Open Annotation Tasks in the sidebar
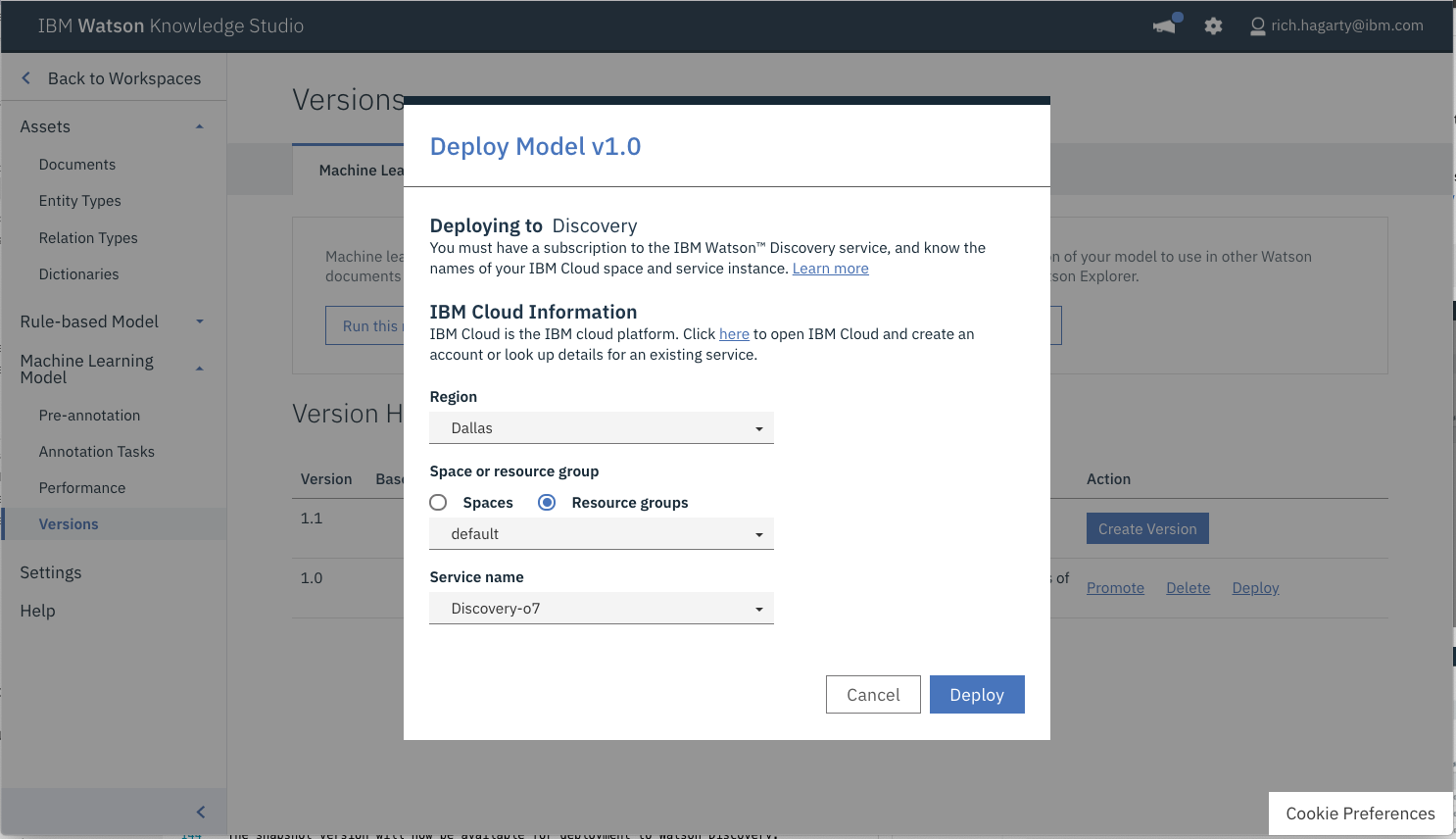Image resolution: width=1456 pixels, height=839 pixels. coord(97,452)
